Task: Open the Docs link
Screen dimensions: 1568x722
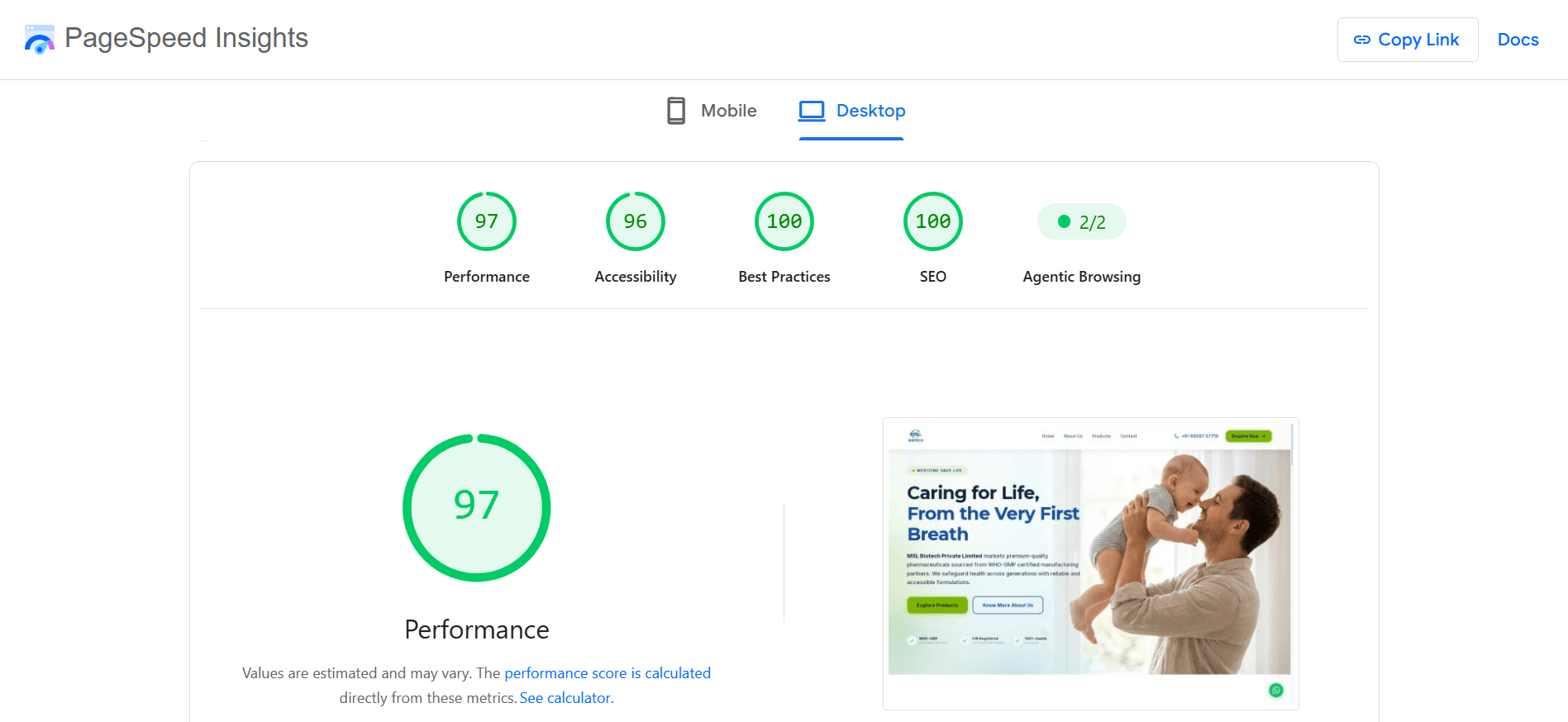Action: pyautogui.click(x=1518, y=40)
